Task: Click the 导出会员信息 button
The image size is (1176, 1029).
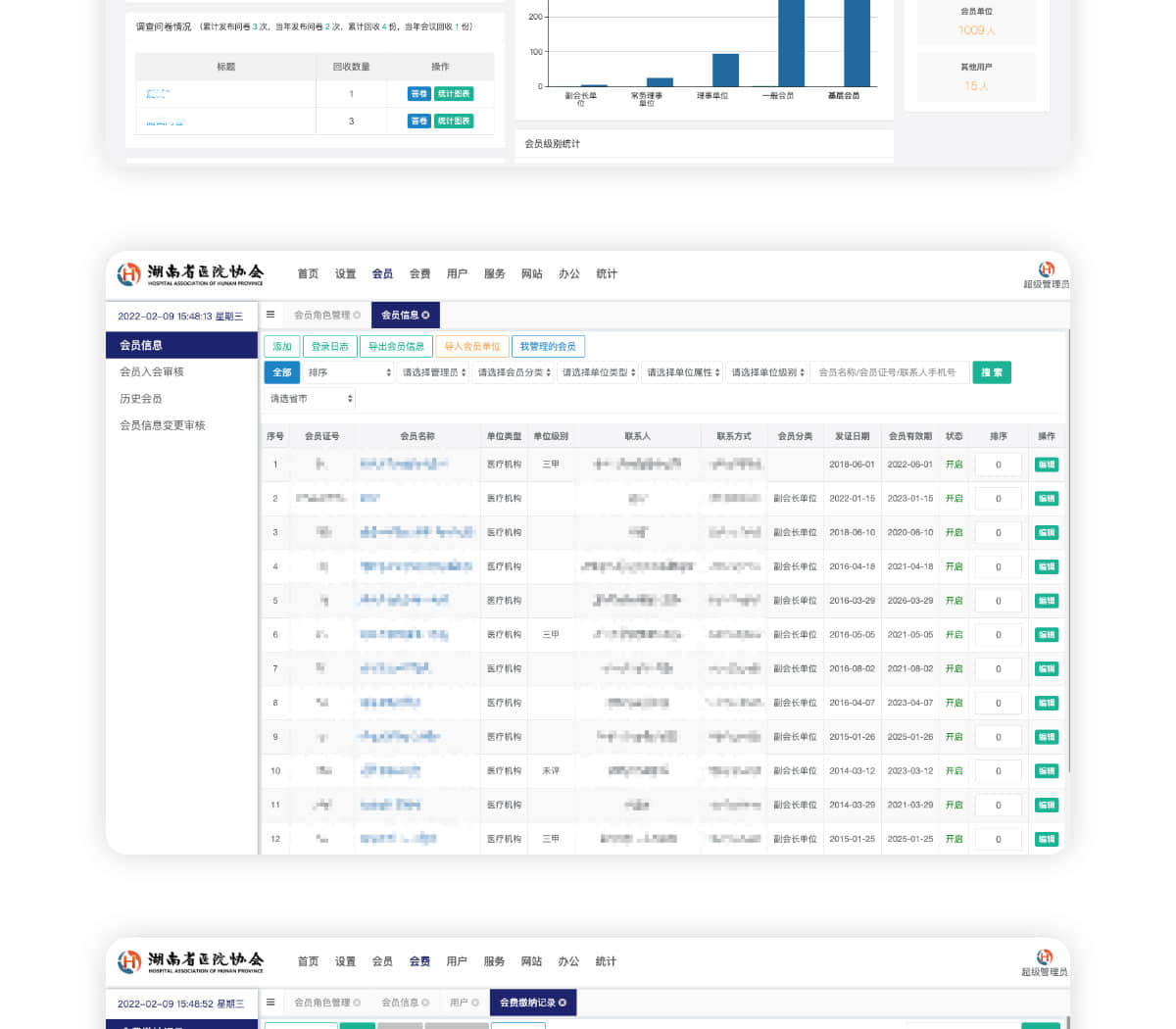Action: [x=396, y=346]
